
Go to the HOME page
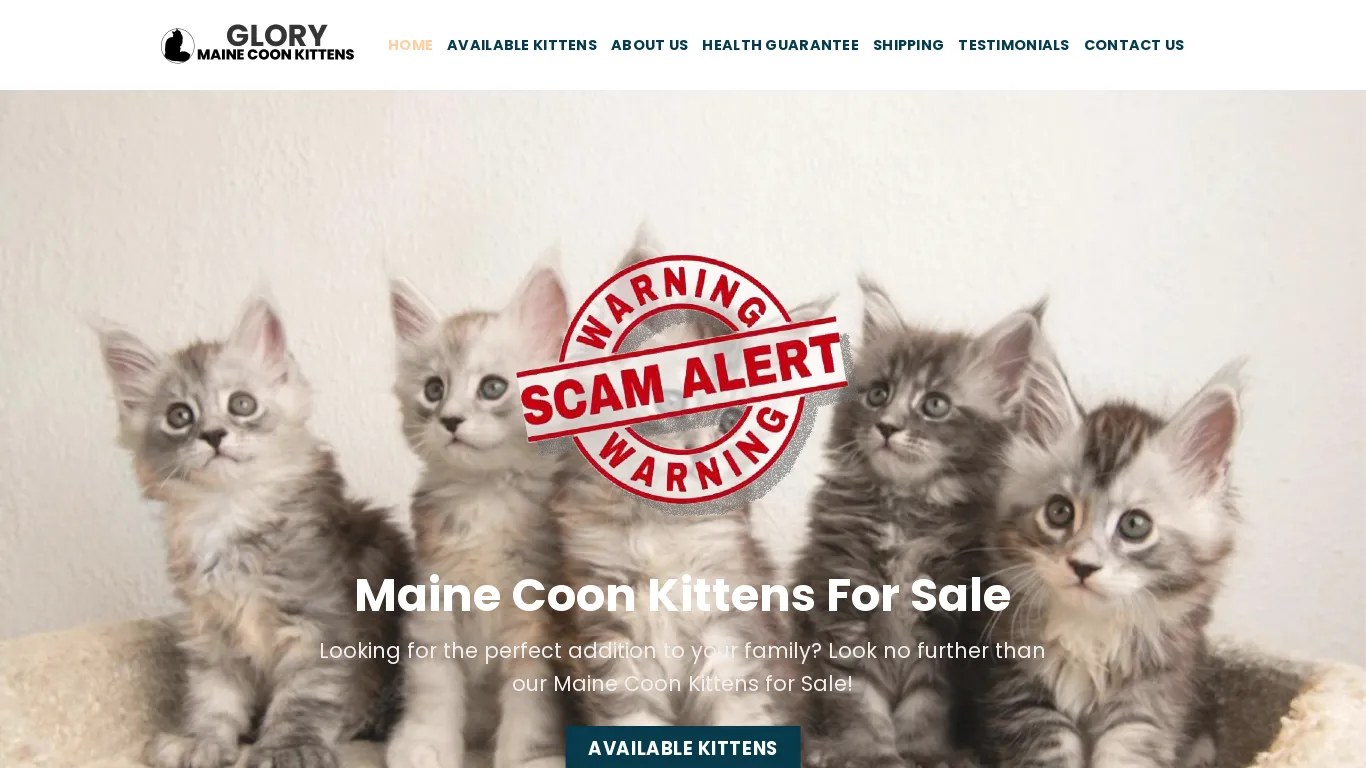point(410,45)
